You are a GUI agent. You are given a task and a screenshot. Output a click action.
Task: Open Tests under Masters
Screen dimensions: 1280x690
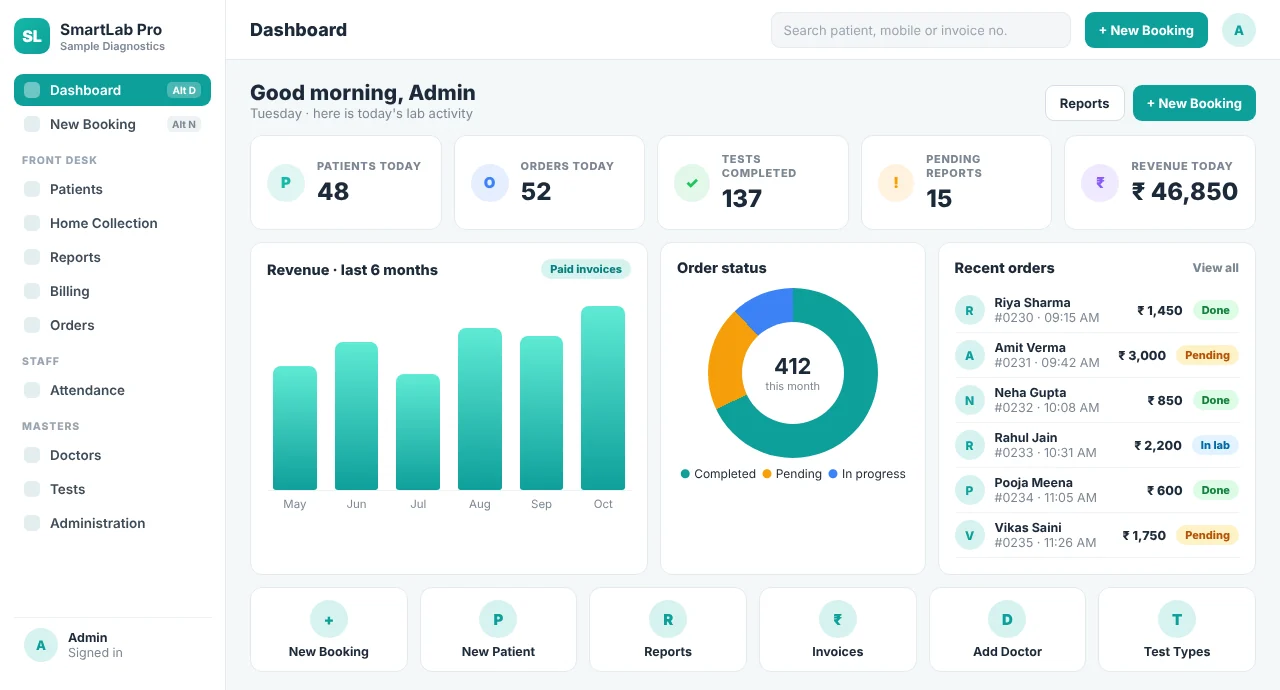pyautogui.click(x=112, y=489)
